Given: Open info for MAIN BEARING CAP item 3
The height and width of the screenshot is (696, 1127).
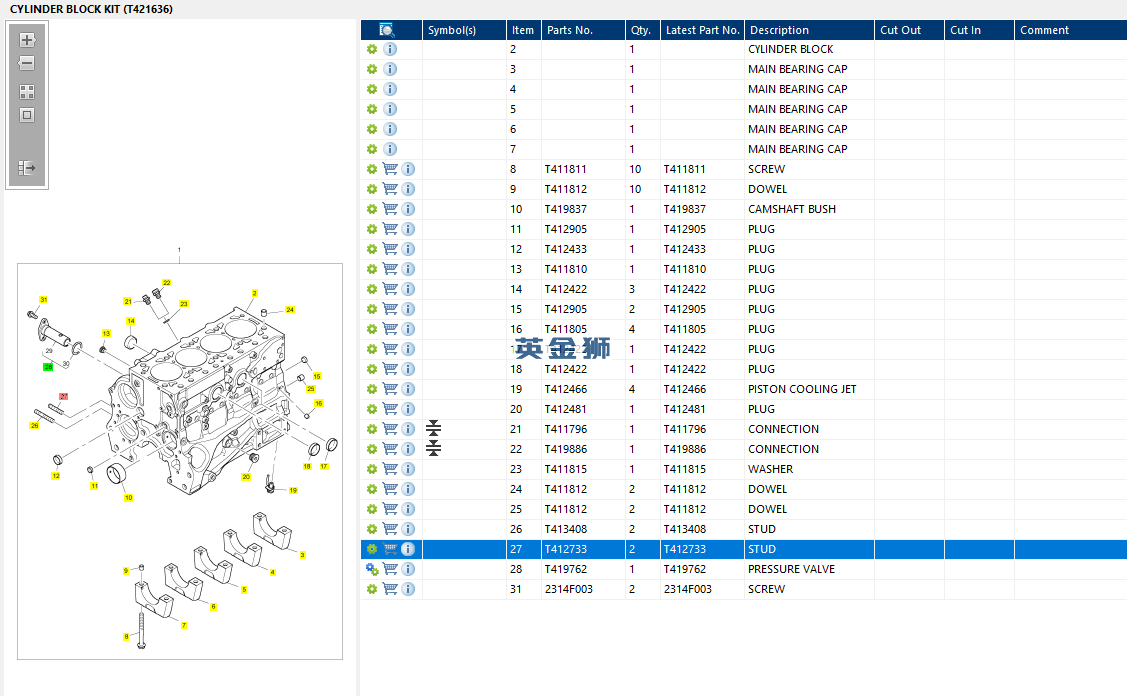Looking at the screenshot, I should click(390, 69).
